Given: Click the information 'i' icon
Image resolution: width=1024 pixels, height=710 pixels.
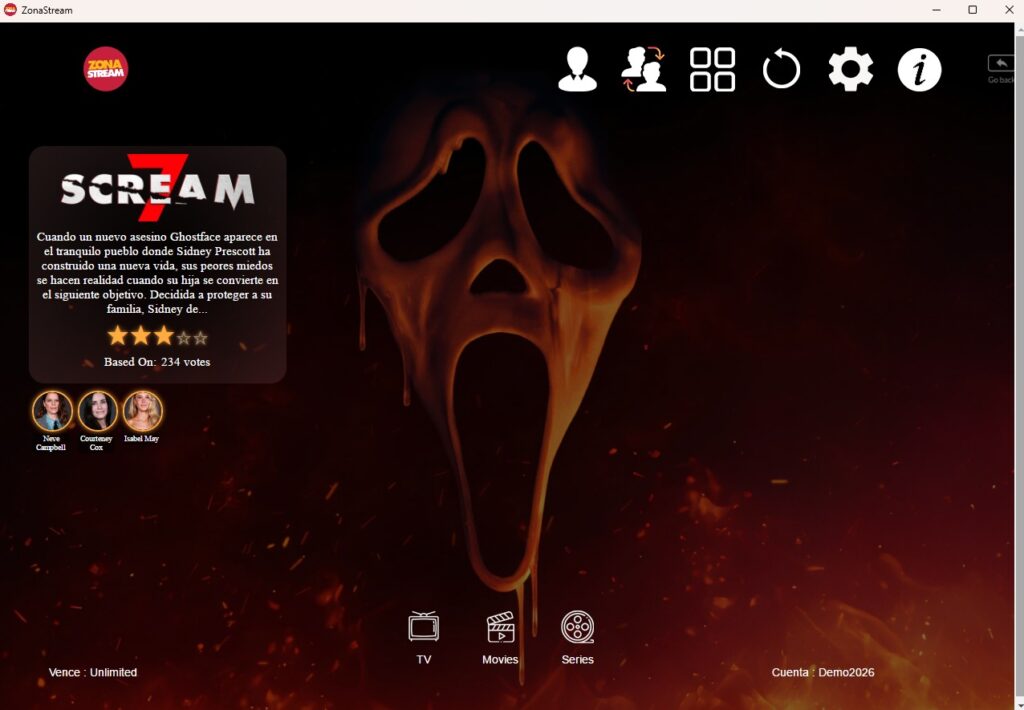Looking at the screenshot, I should [x=919, y=70].
